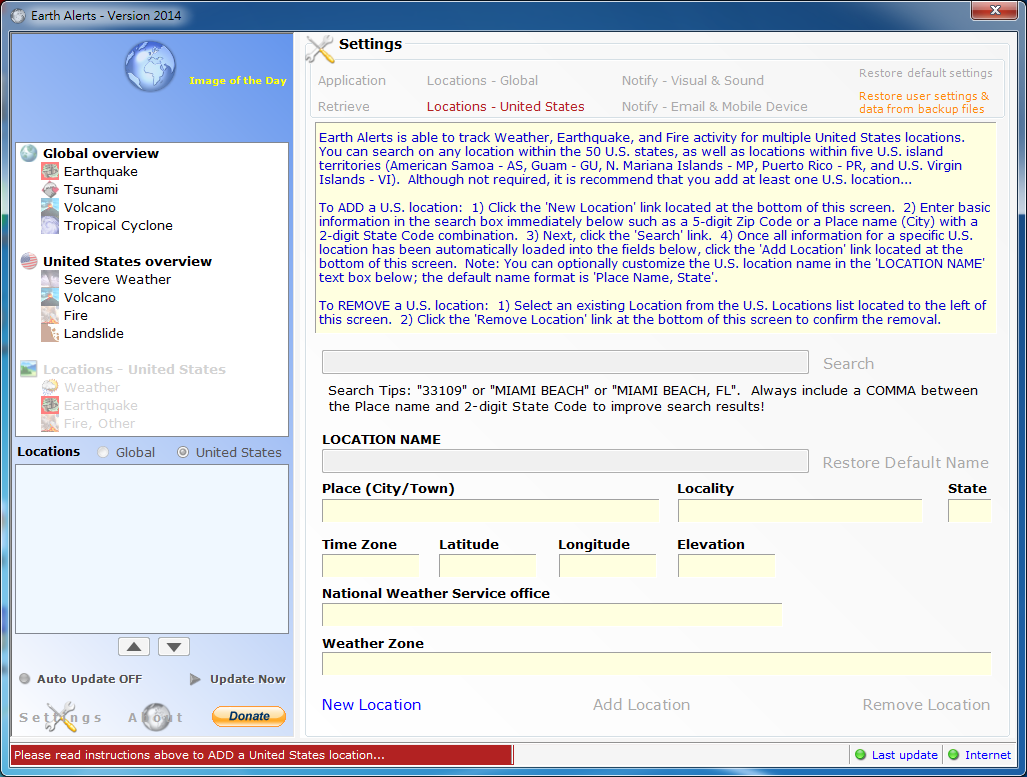Move selected location down with down arrow
Screen dimensions: 1027x777
pyautogui.click(x=174, y=647)
